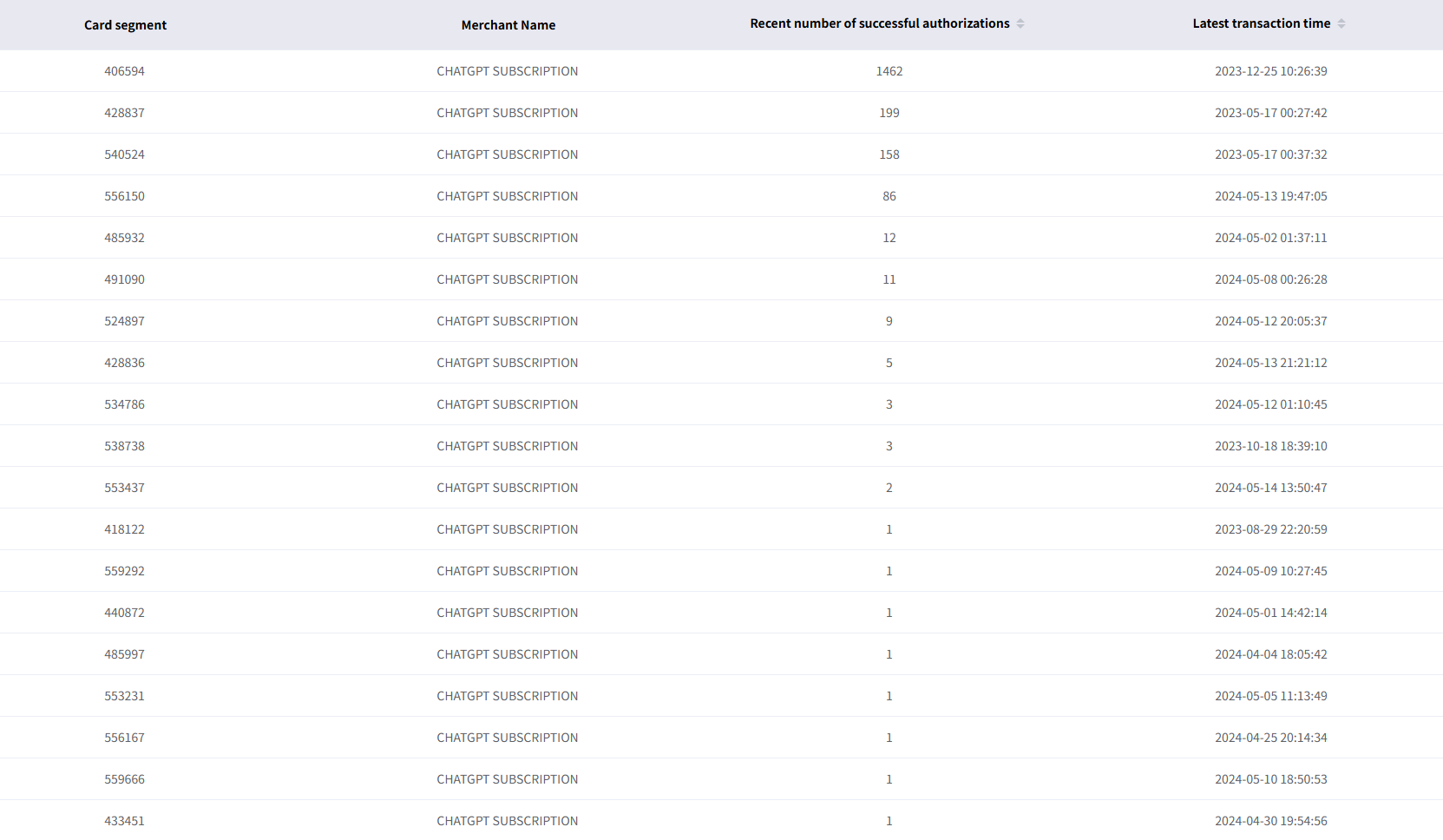The image size is (1443, 840).
Task: Select card segment 428837
Action: pyautogui.click(x=124, y=113)
